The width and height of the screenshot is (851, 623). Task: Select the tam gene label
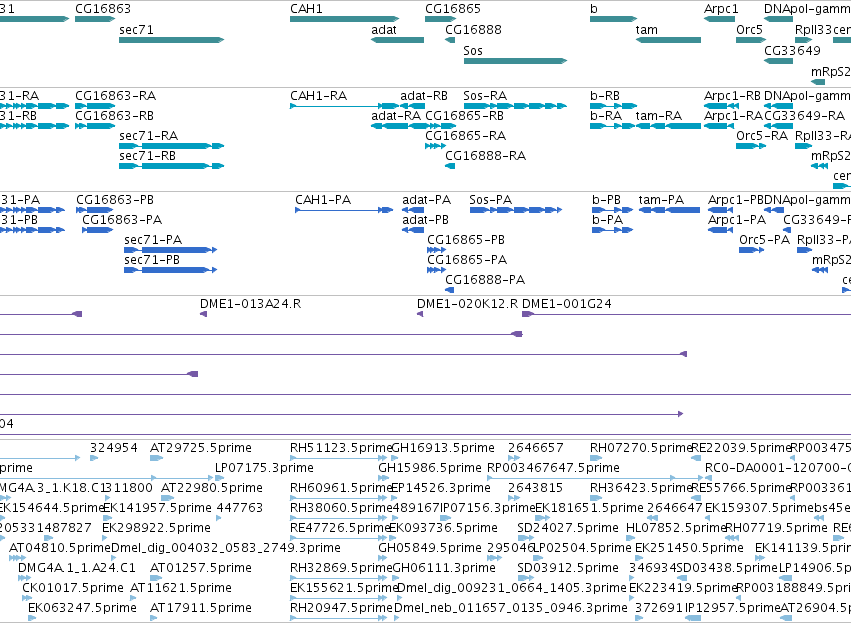click(x=646, y=30)
